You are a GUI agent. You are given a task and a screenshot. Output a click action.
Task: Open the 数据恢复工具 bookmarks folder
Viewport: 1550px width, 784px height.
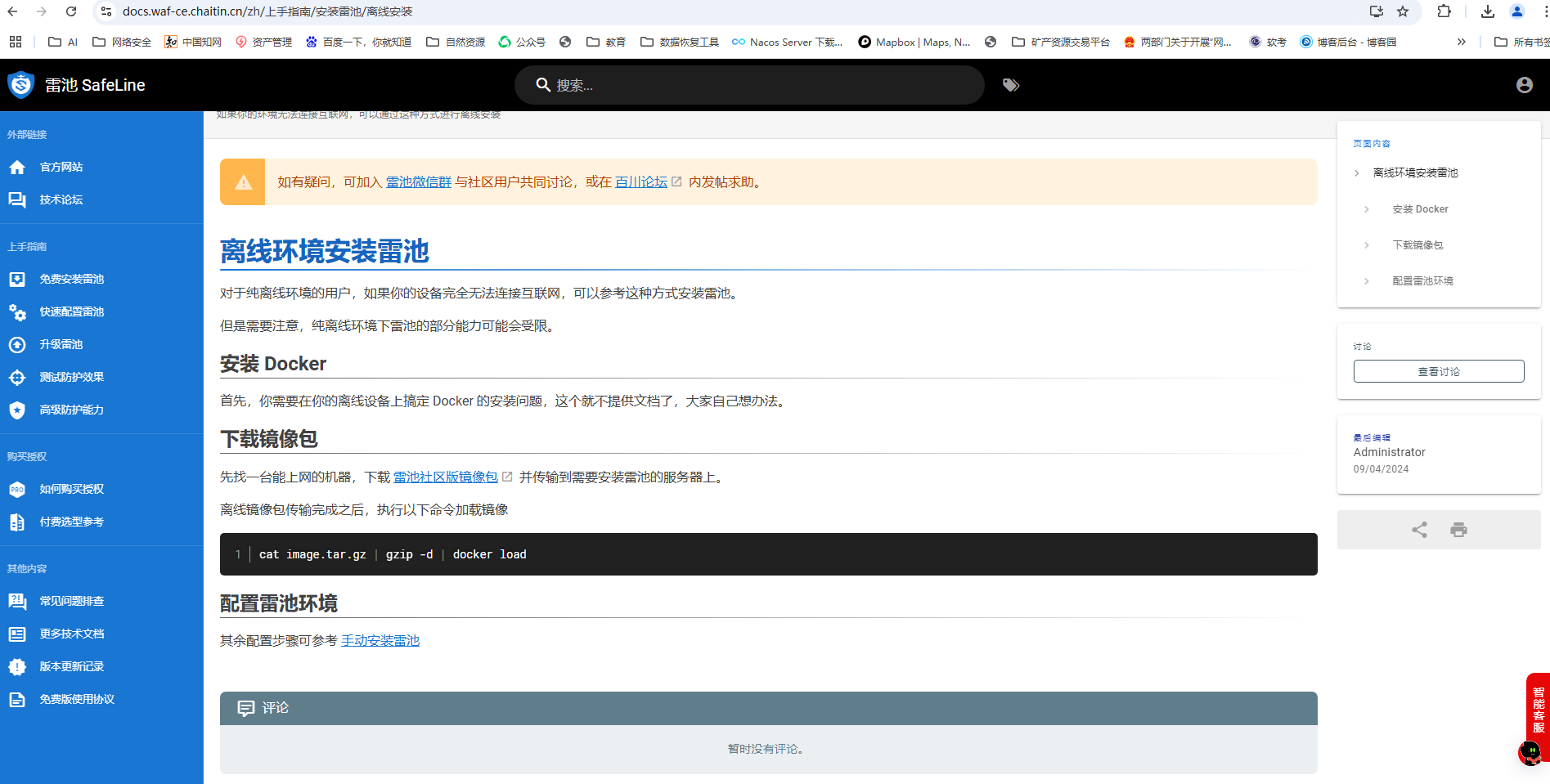pyautogui.click(x=680, y=42)
